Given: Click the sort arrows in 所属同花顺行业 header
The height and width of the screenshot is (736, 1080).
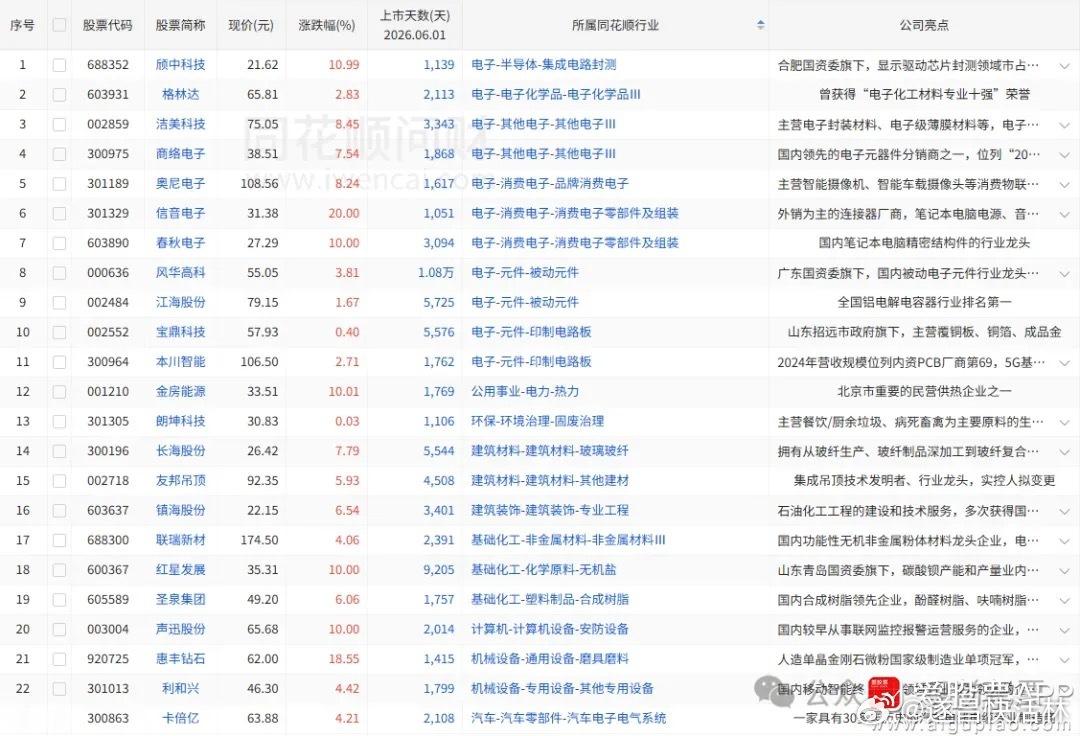Looking at the screenshot, I should click(x=760, y=25).
